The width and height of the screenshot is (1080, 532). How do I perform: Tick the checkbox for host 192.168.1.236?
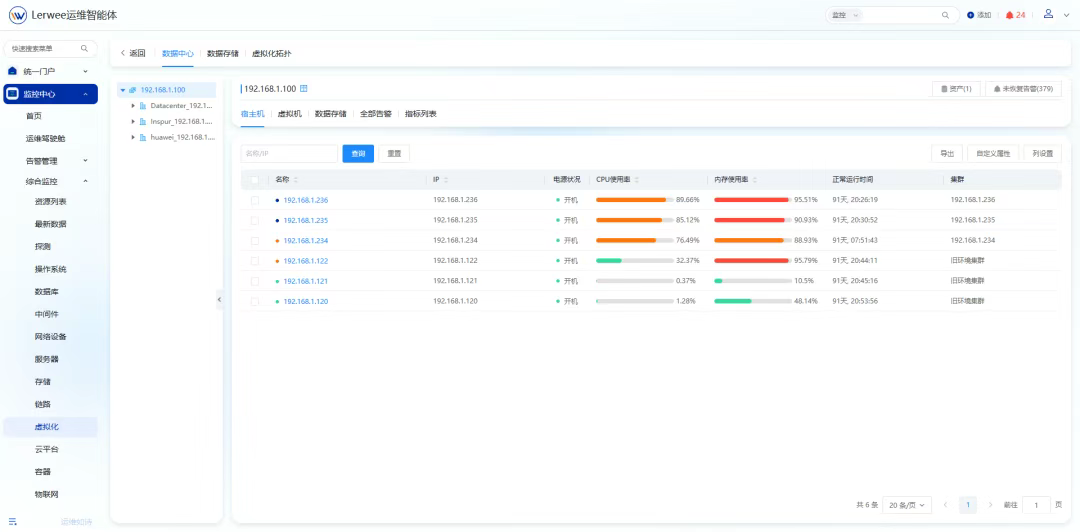click(255, 200)
